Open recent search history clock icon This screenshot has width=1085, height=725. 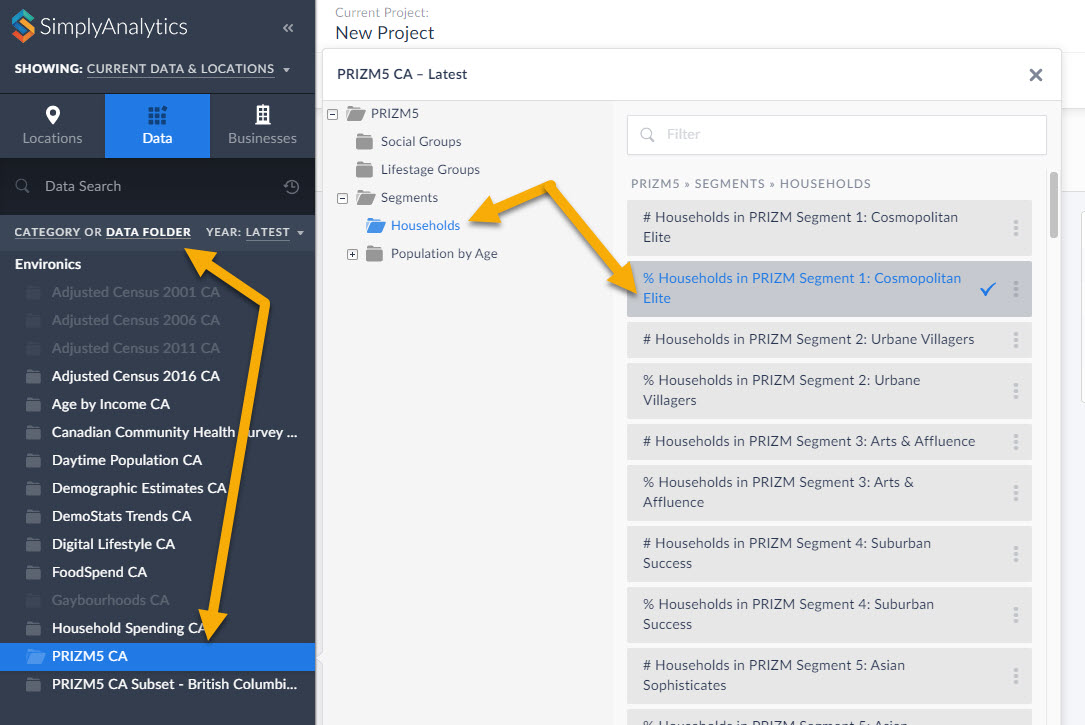pyautogui.click(x=291, y=186)
